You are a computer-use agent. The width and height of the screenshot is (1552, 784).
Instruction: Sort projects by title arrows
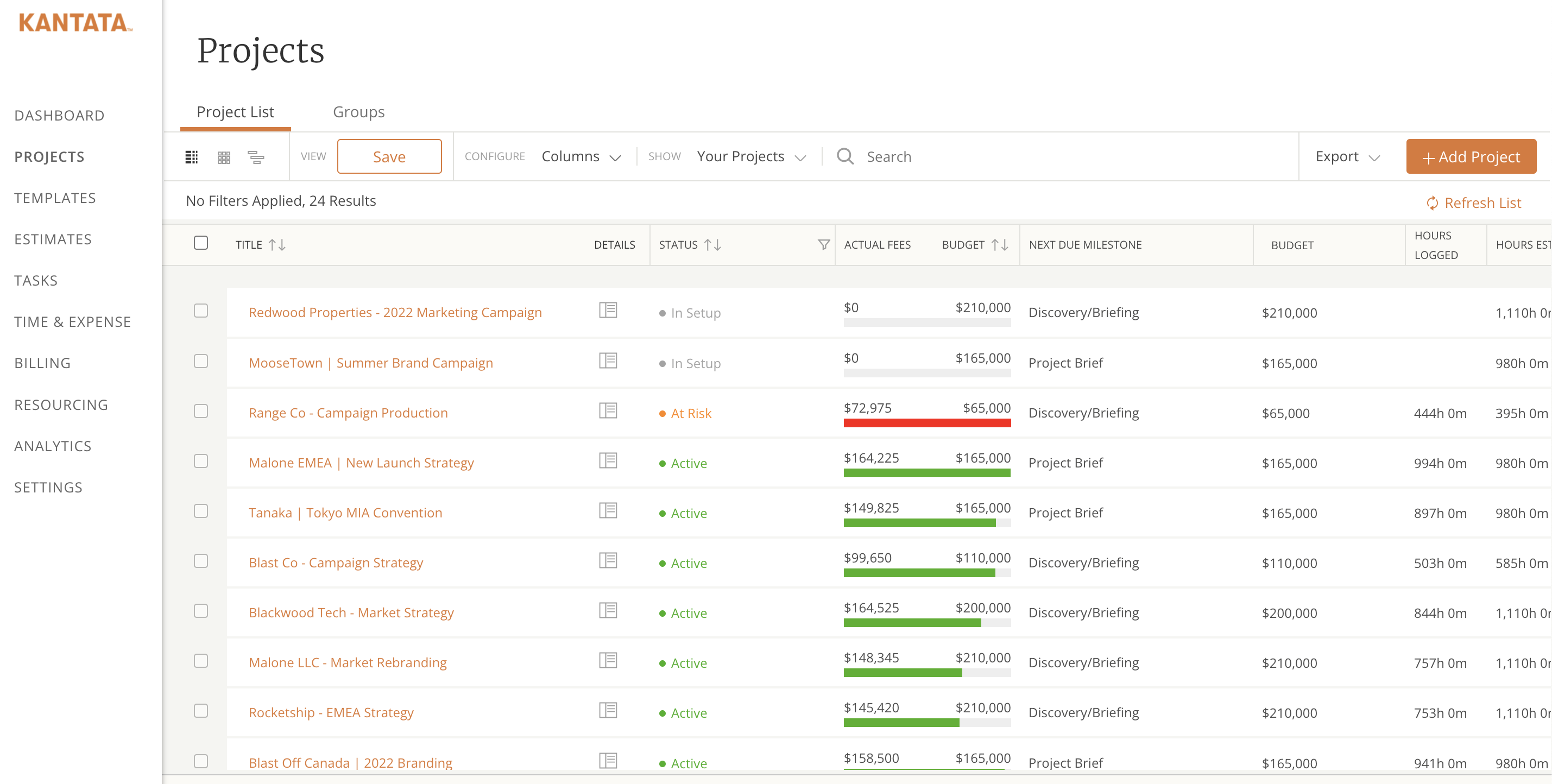pos(277,245)
